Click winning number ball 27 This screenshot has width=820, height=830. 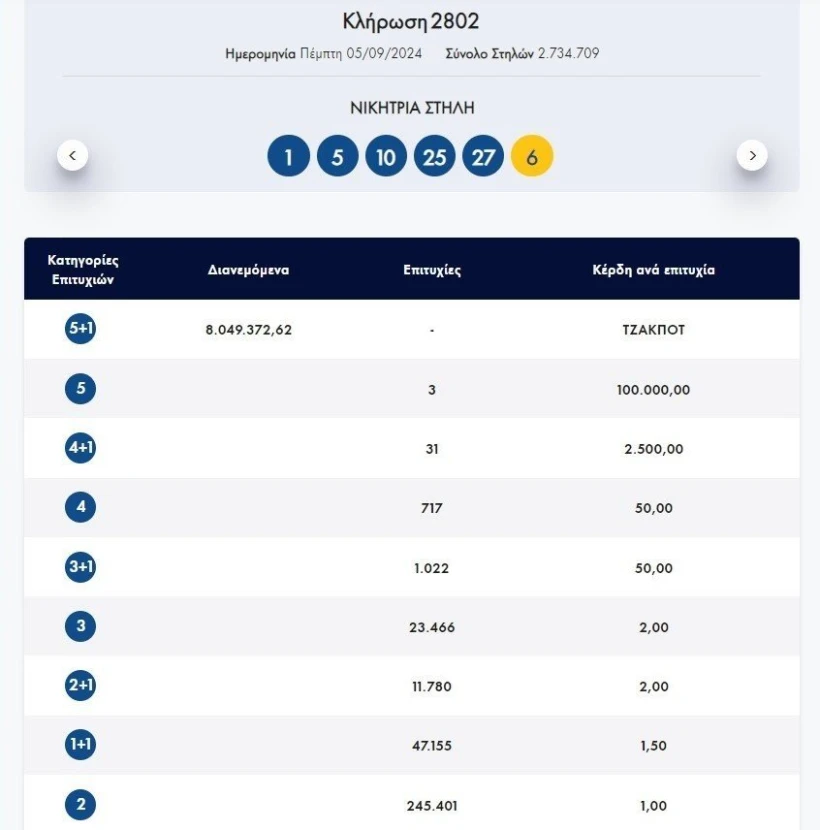point(483,157)
